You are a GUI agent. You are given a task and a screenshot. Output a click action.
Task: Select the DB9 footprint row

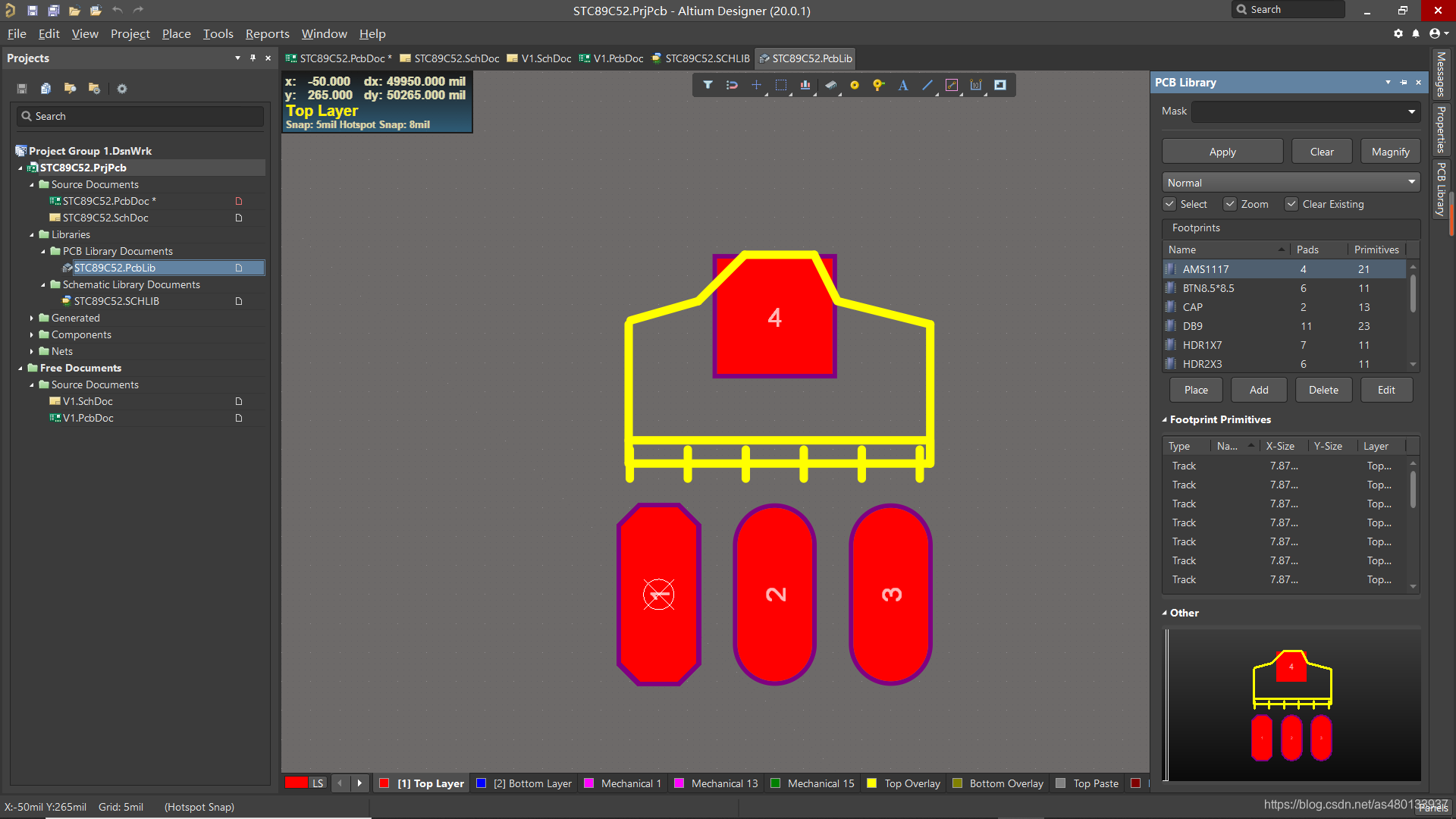tap(1193, 326)
